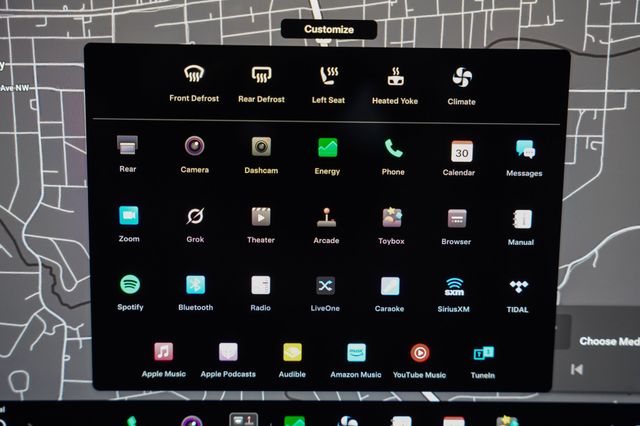Open the Radio app
This screenshot has width=640, height=426.
260,285
